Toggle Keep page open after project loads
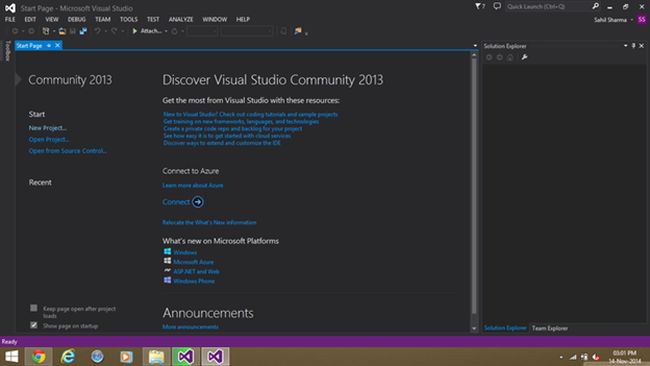Screen dimensions: 650x366 coord(34,308)
